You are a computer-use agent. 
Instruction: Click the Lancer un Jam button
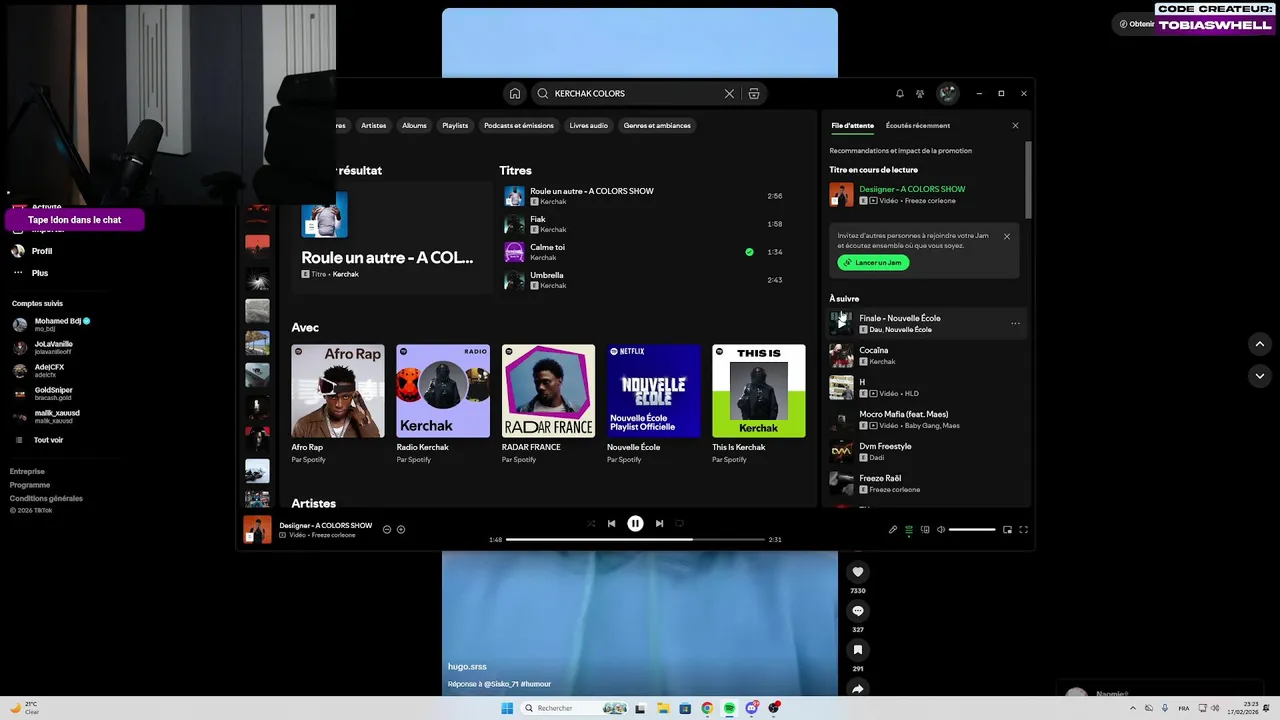click(873, 263)
